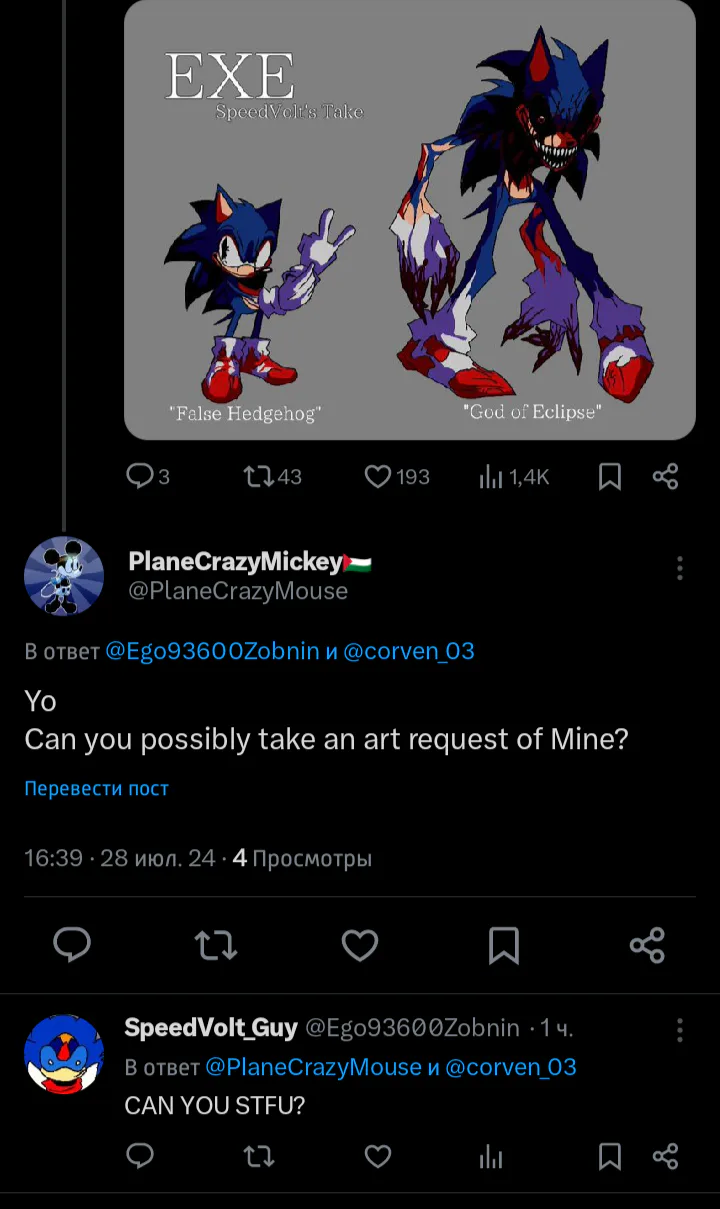
Task: Reply to PlaneCrazyMickey's art request post
Action: [72, 945]
